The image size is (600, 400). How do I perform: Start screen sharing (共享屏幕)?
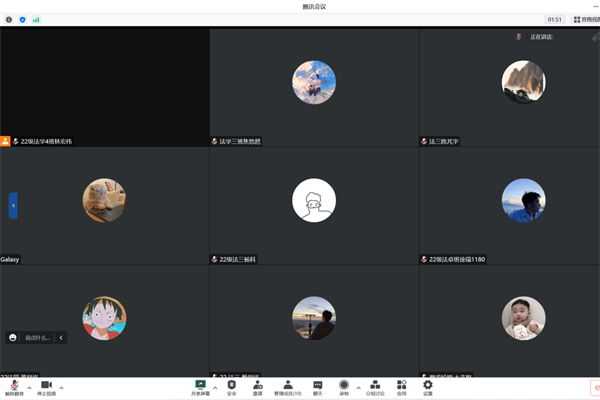click(200, 386)
